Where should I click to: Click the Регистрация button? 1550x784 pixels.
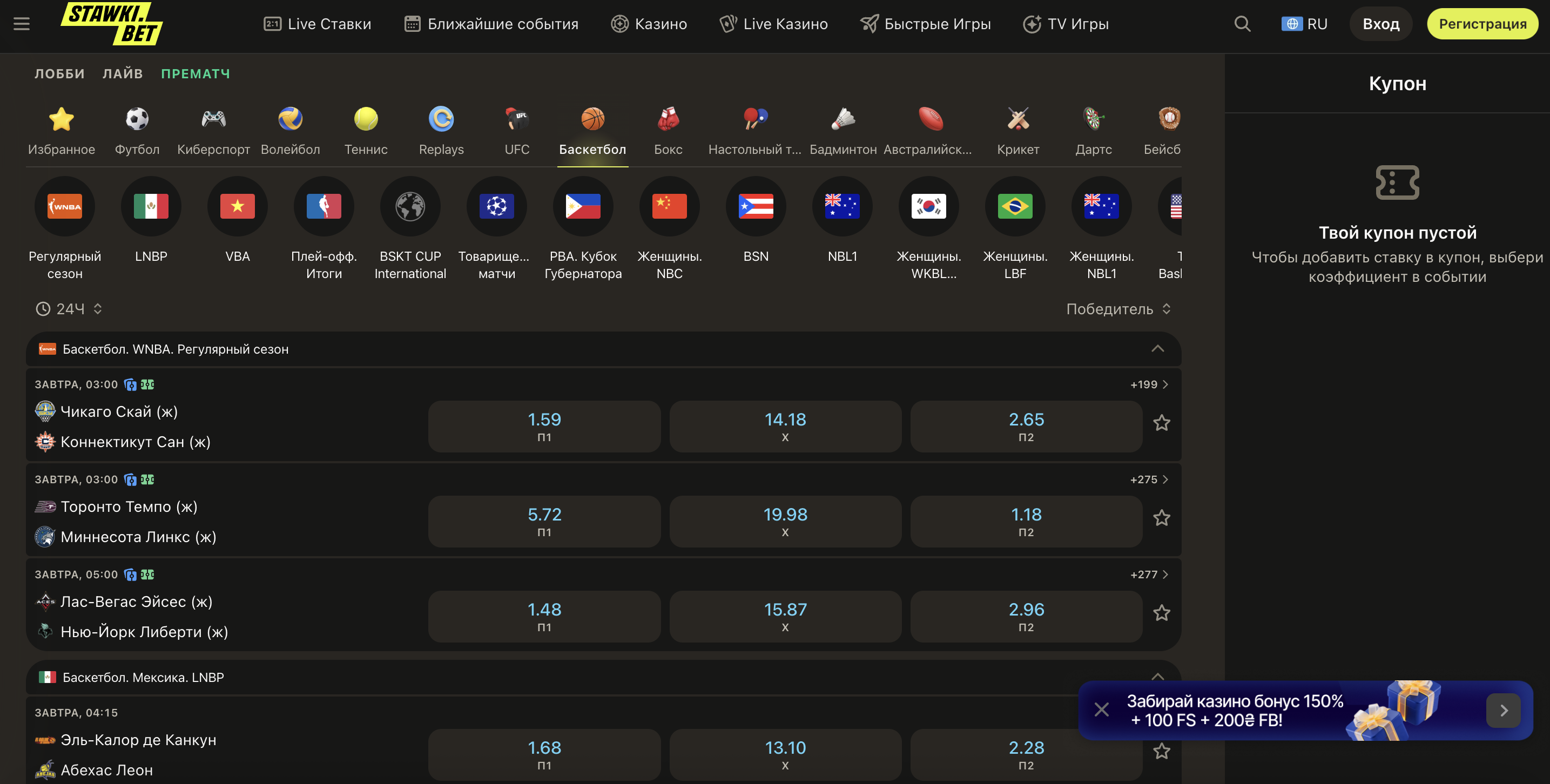(x=1482, y=24)
